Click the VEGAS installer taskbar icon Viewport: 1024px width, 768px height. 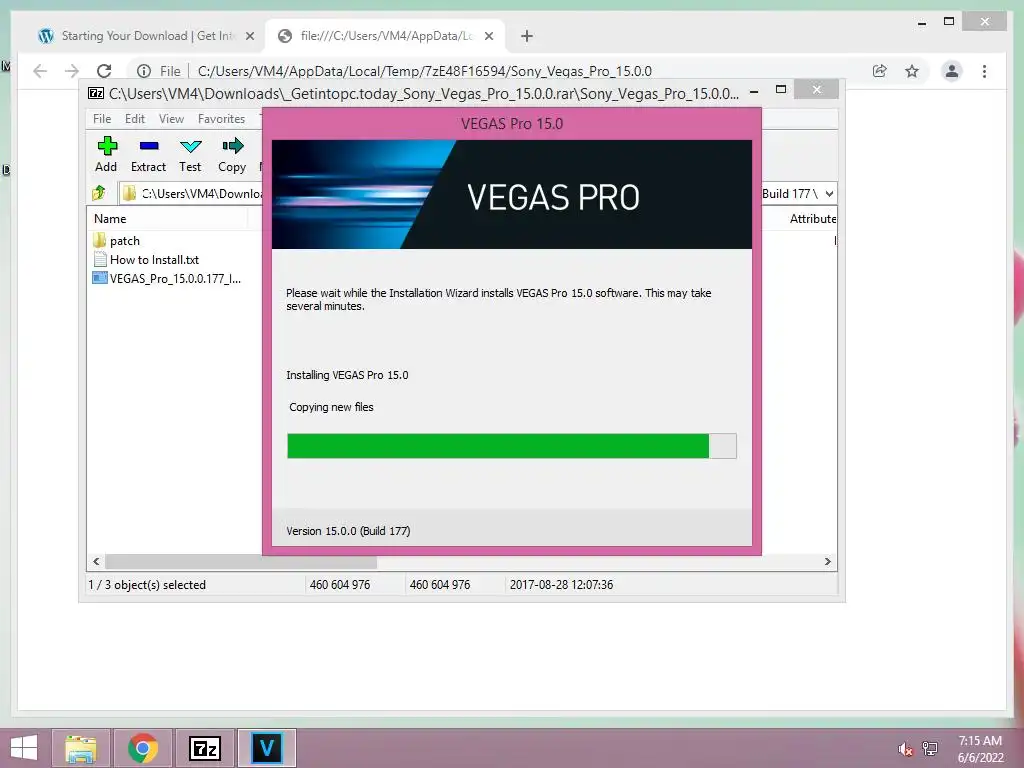pos(266,748)
